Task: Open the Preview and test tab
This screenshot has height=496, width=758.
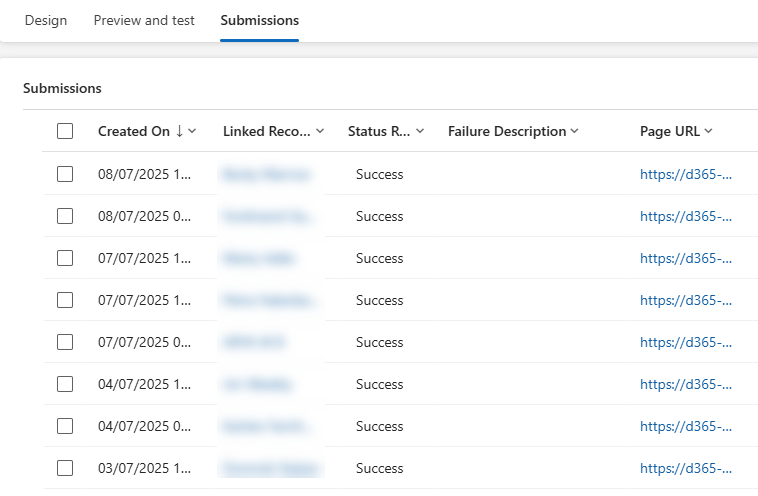Action: [144, 20]
